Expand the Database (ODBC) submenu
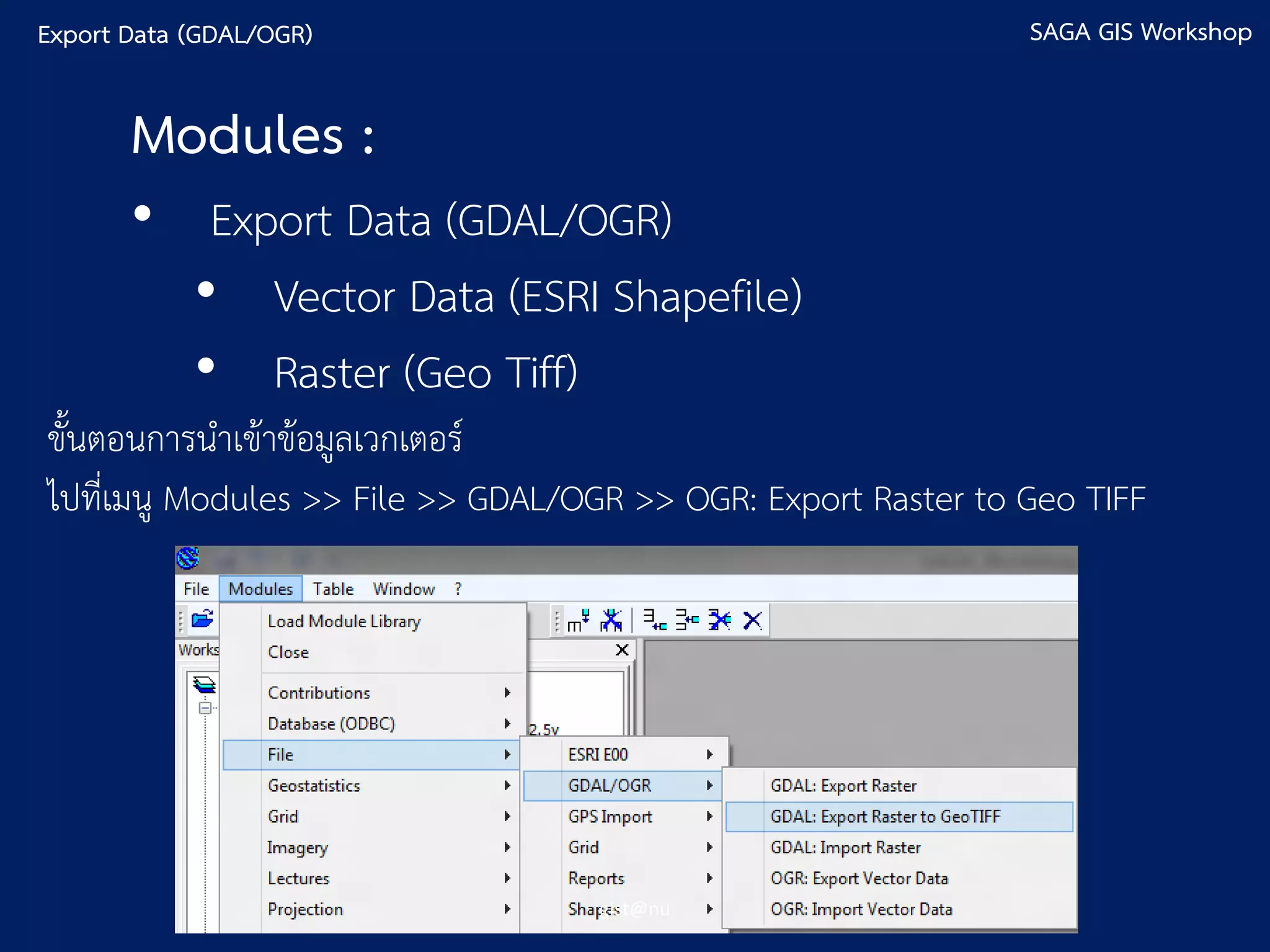Screen dimensions: 1270x952 (372, 724)
